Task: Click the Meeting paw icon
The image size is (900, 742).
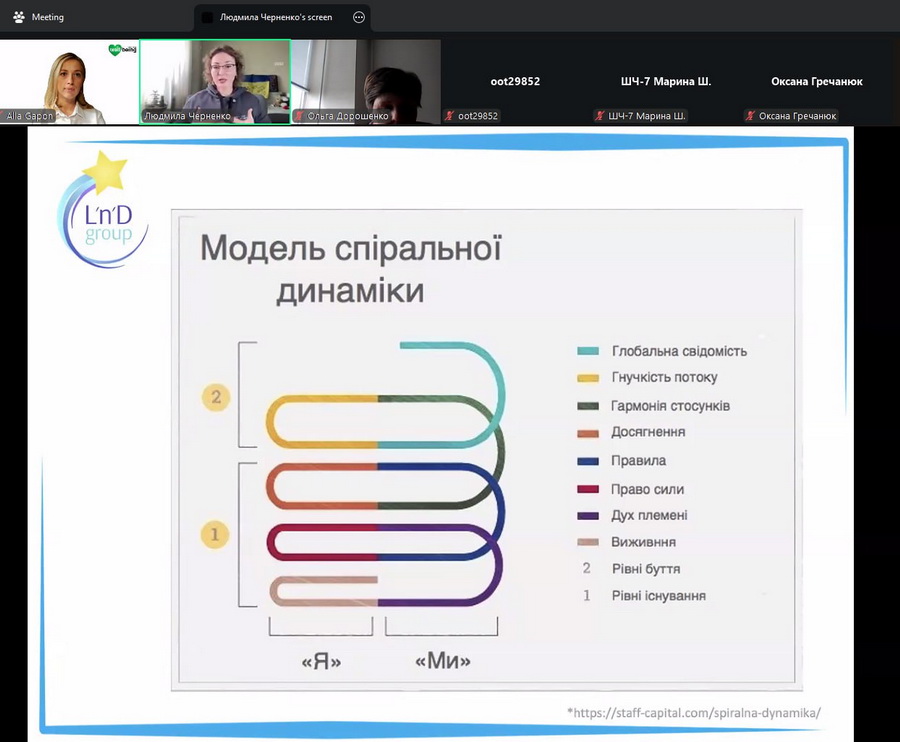Action: point(19,17)
